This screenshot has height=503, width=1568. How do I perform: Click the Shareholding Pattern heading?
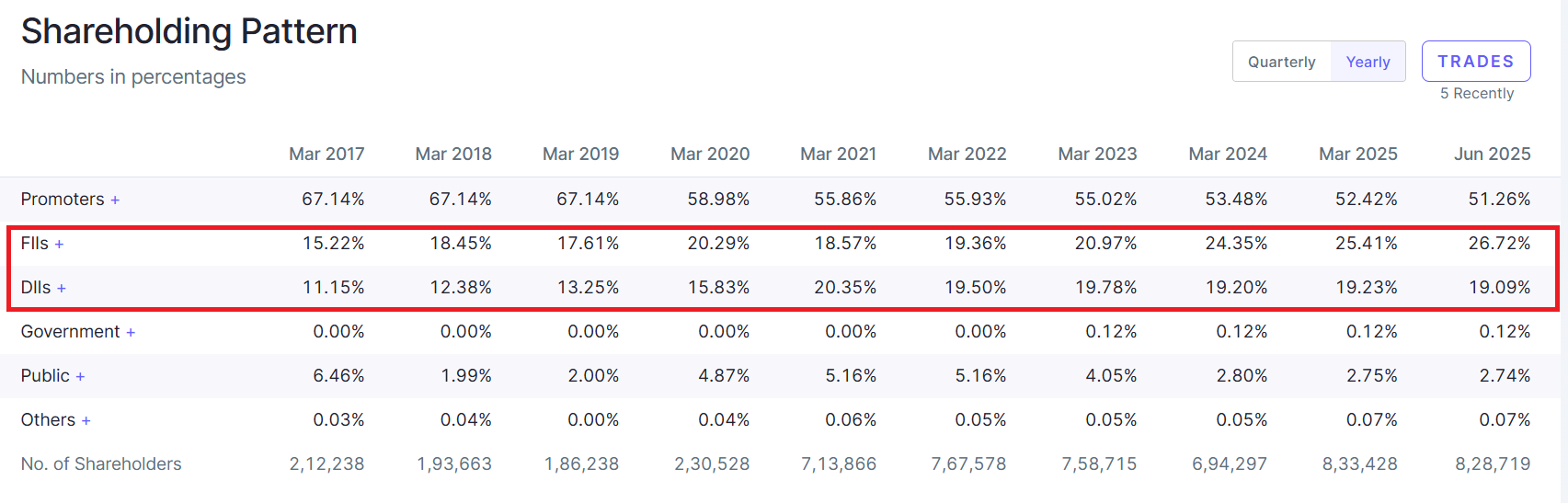pyautogui.click(x=189, y=31)
